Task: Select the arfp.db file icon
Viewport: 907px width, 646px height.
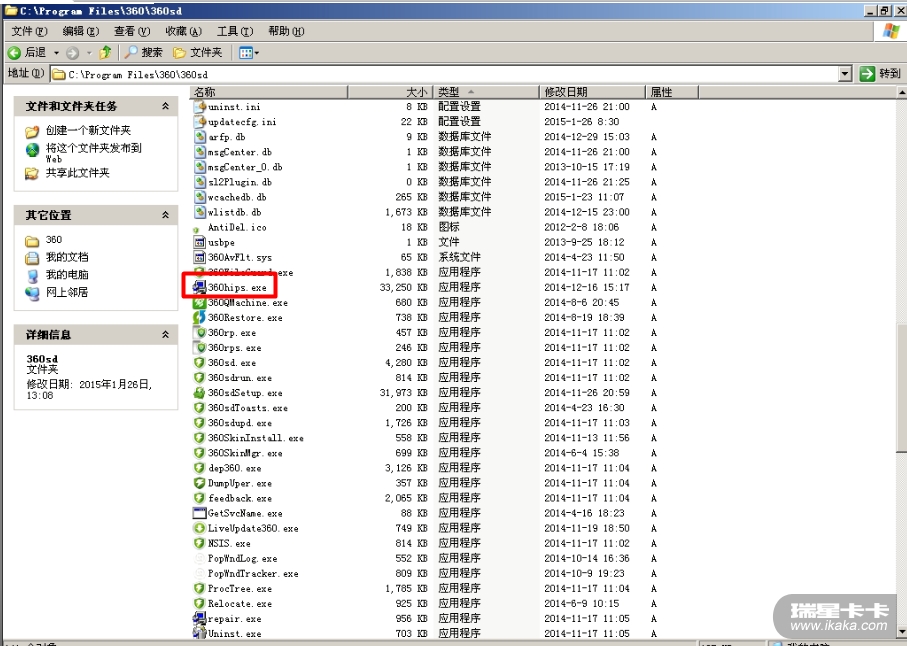Action: pos(200,136)
